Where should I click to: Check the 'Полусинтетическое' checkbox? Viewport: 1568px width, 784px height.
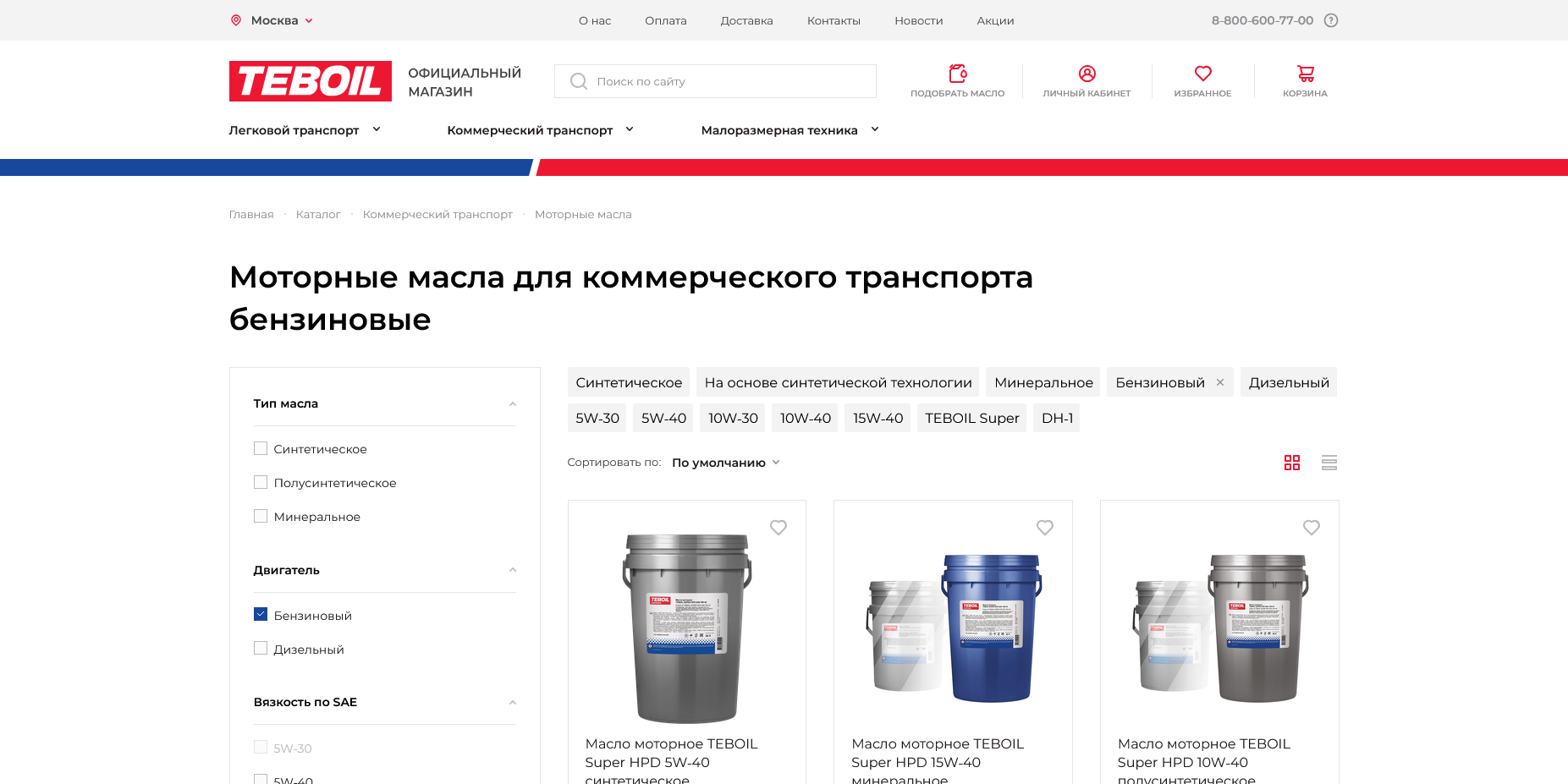click(x=261, y=482)
